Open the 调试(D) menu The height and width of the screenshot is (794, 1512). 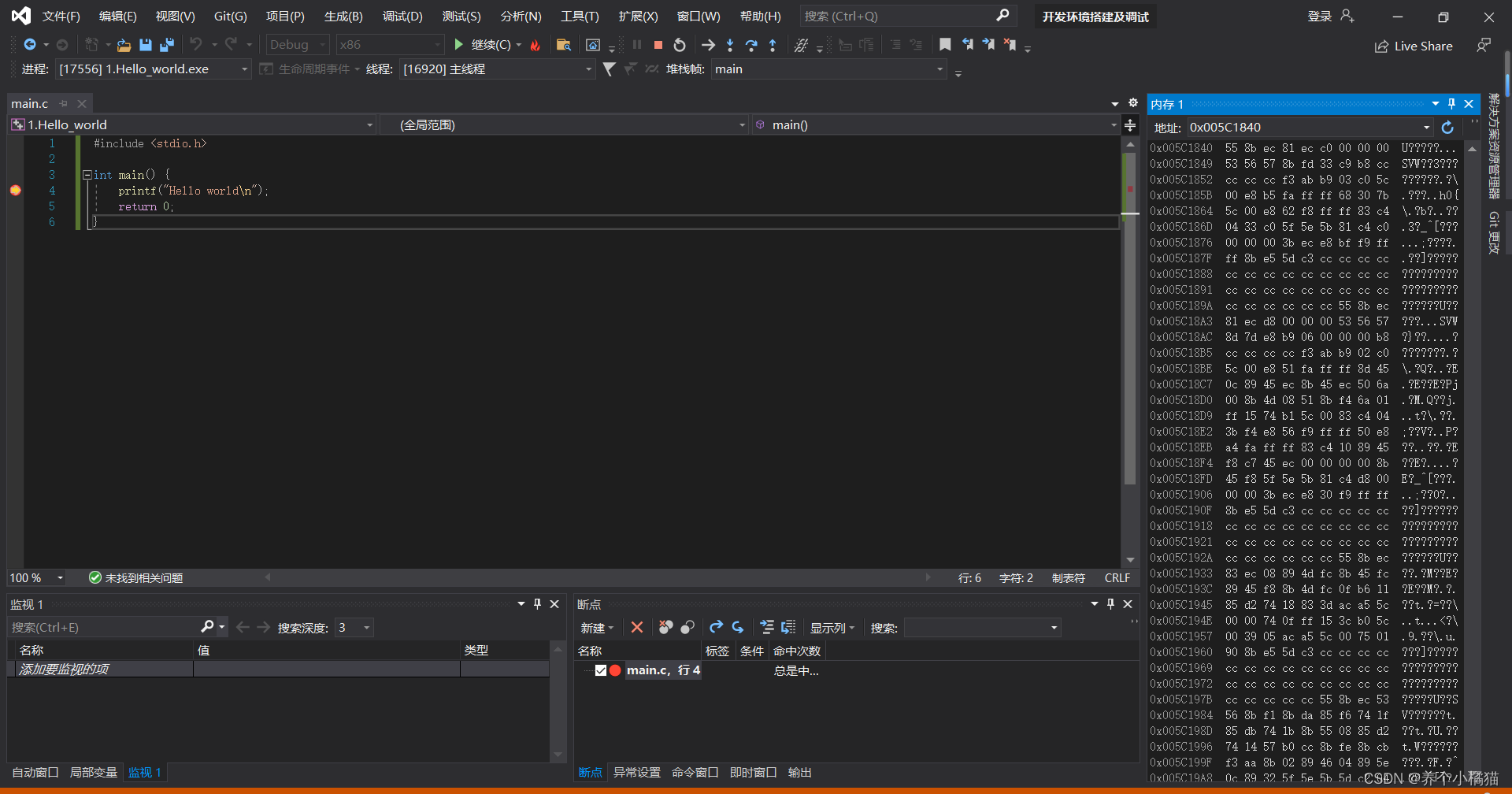tap(402, 17)
